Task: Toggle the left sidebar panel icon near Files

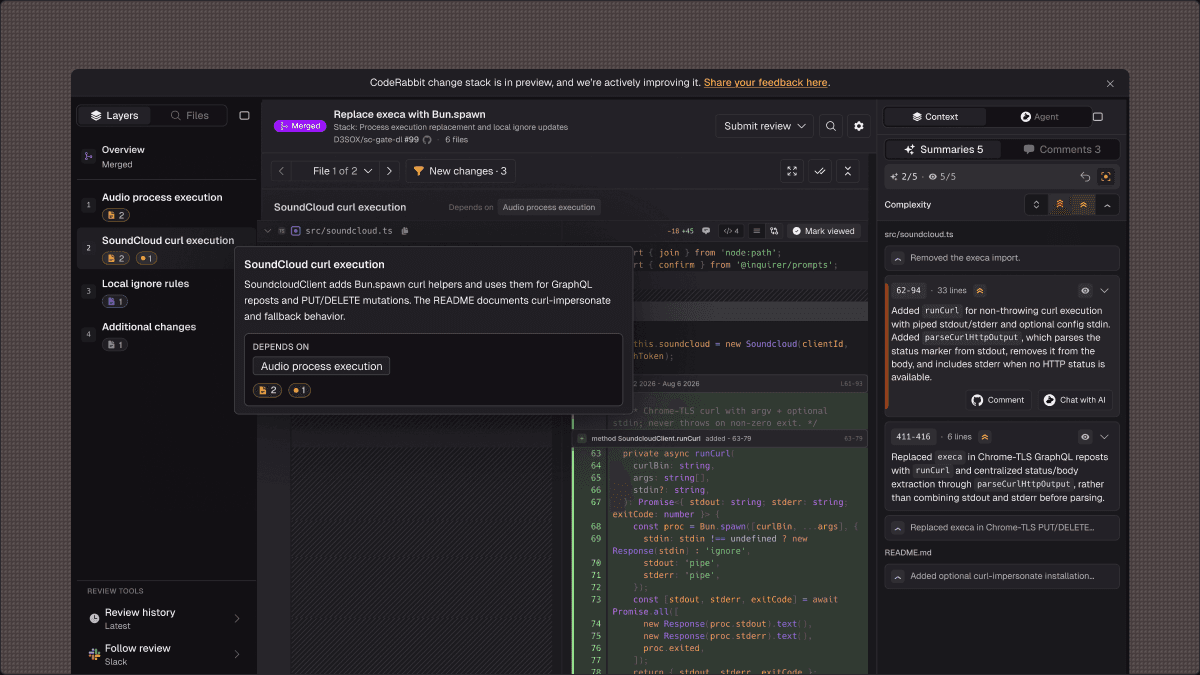Action: (244, 116)
